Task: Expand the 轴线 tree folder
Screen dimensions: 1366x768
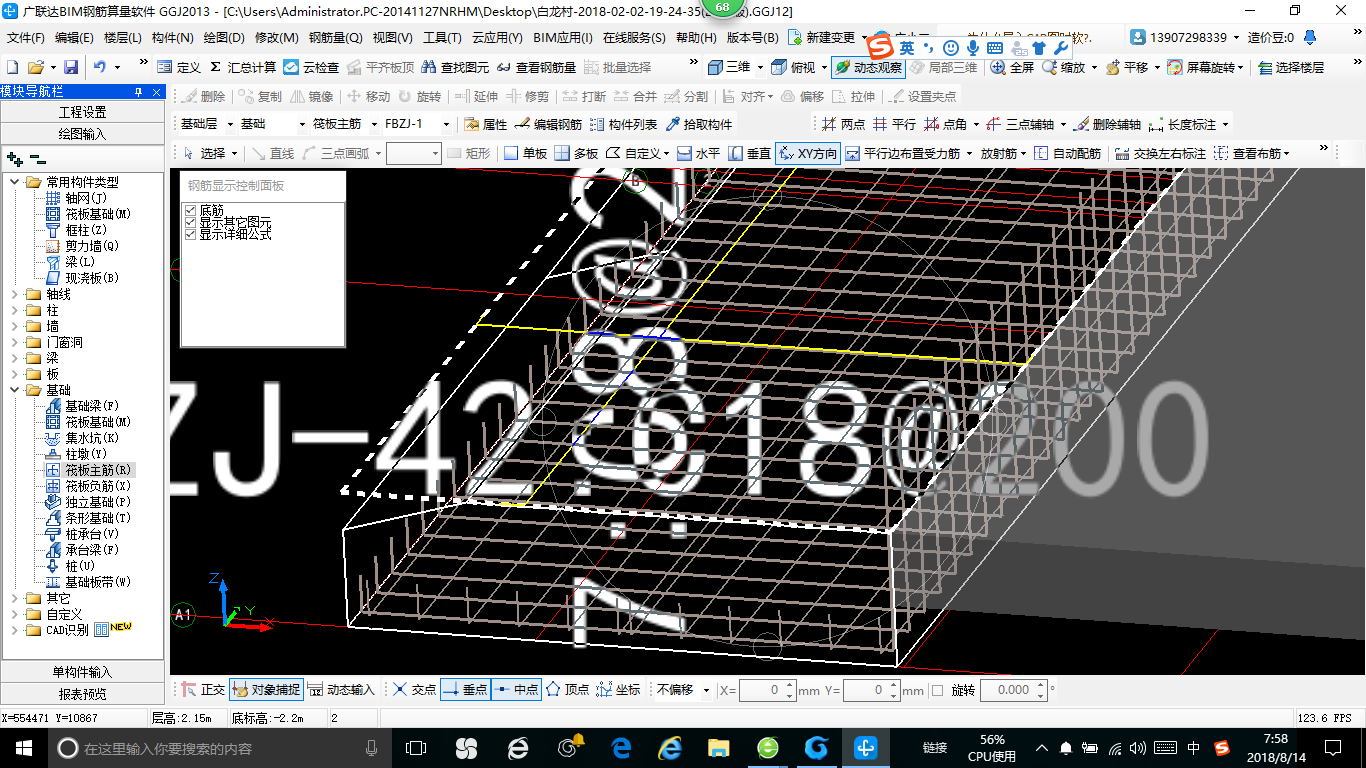Action: point(15,294)
